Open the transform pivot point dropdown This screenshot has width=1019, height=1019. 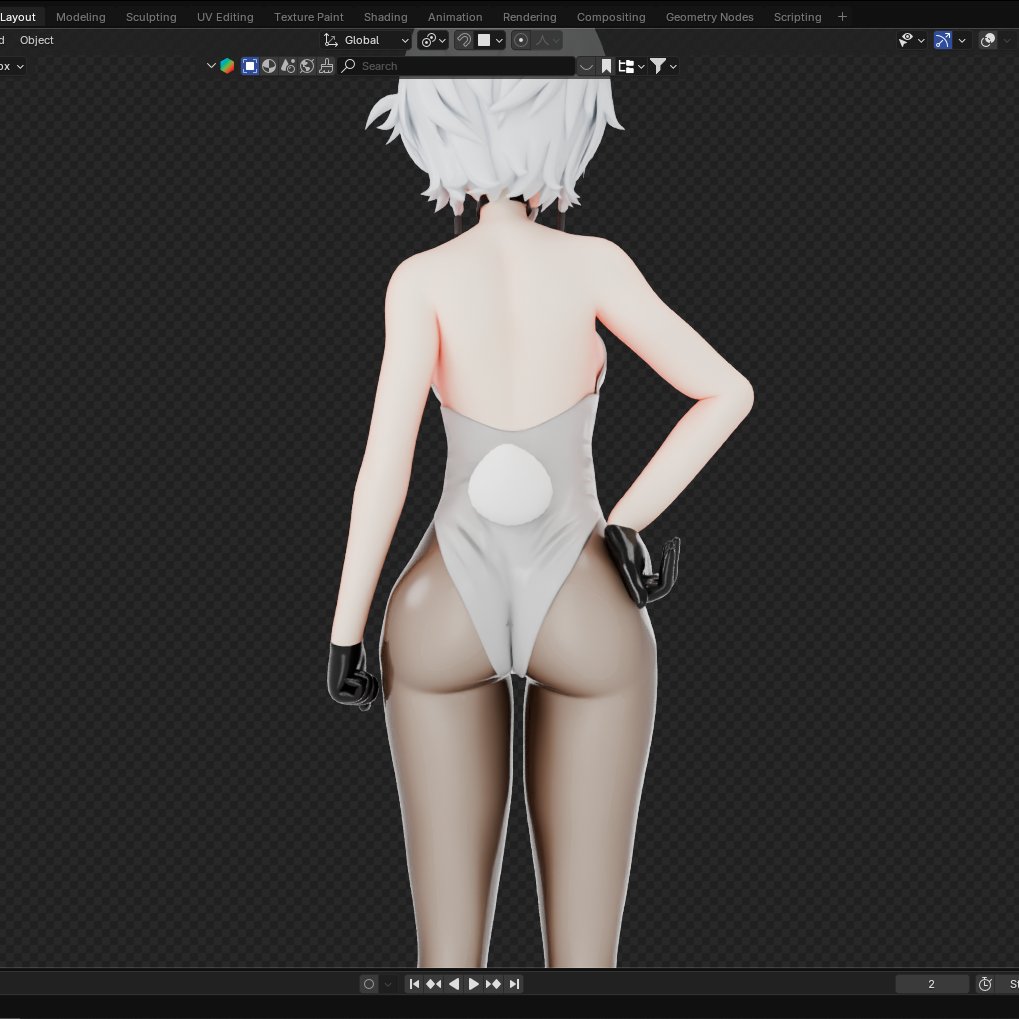[433, 40]
